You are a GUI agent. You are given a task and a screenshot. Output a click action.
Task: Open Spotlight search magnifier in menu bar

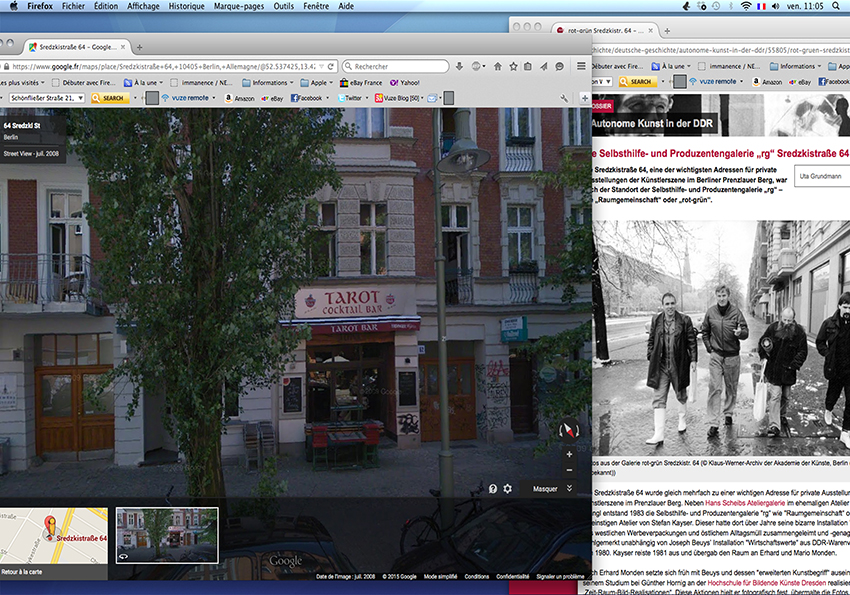tap(835, 6)
